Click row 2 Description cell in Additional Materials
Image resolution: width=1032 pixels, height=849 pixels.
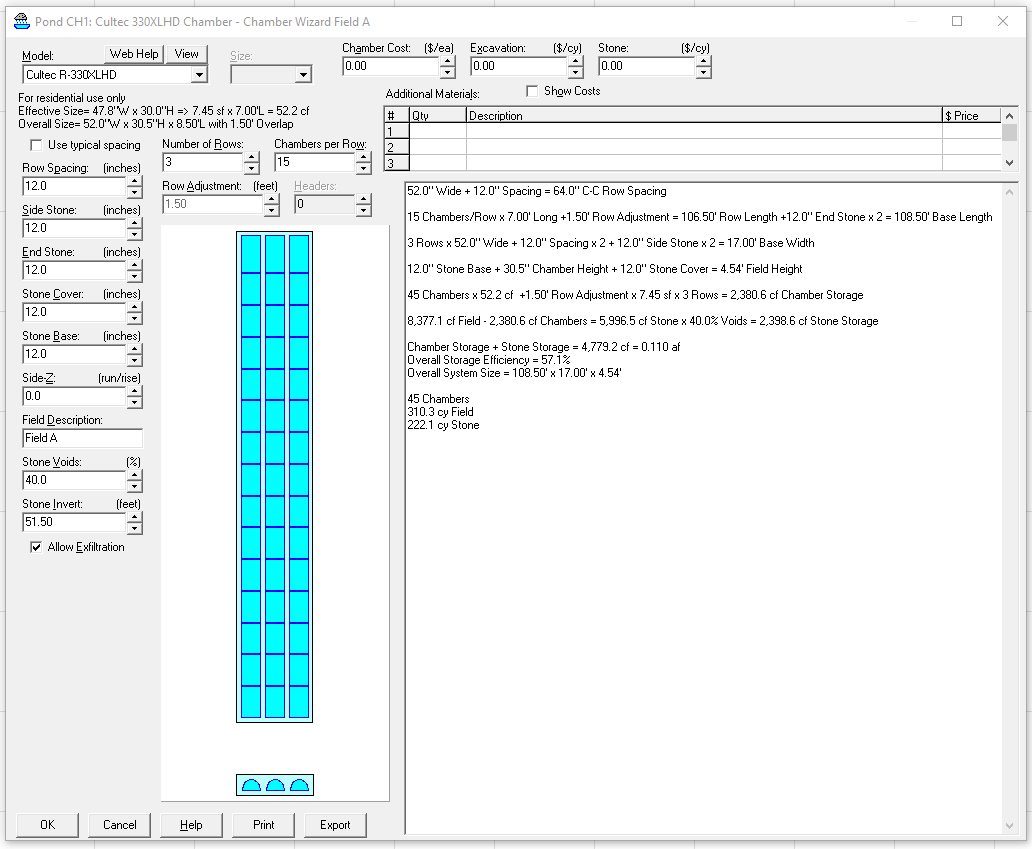704,147
